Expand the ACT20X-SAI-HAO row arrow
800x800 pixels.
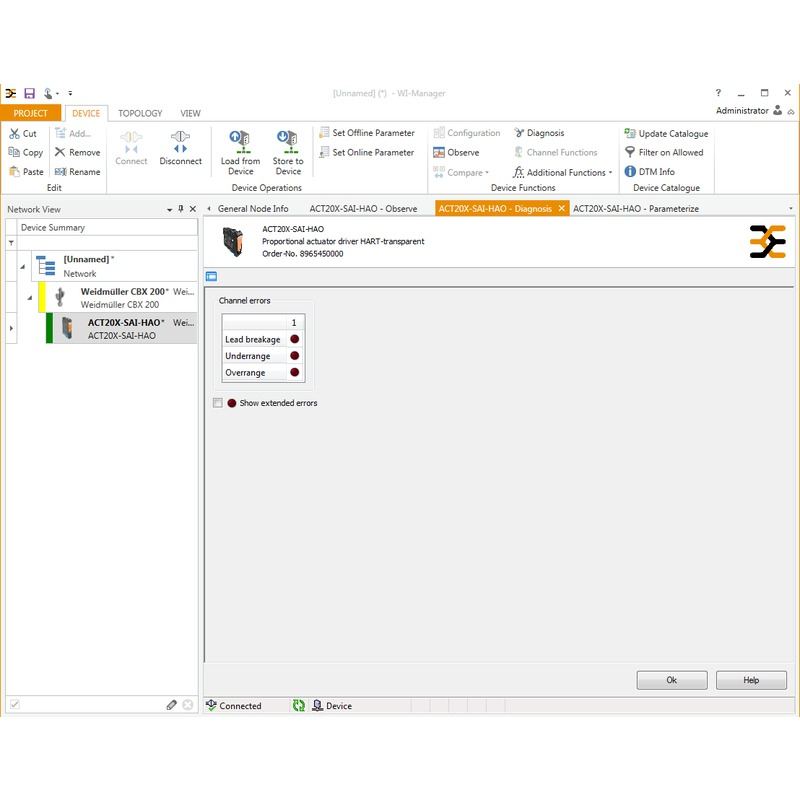pos(11,329)
